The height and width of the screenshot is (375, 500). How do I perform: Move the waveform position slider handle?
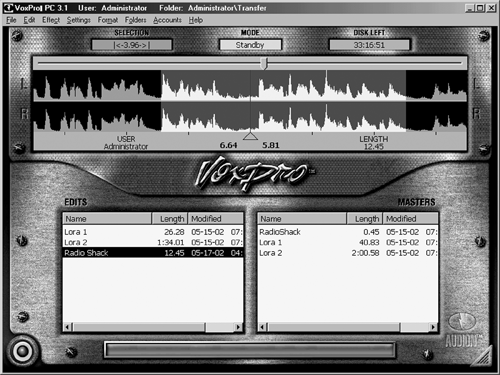click(x=264, y=63)
